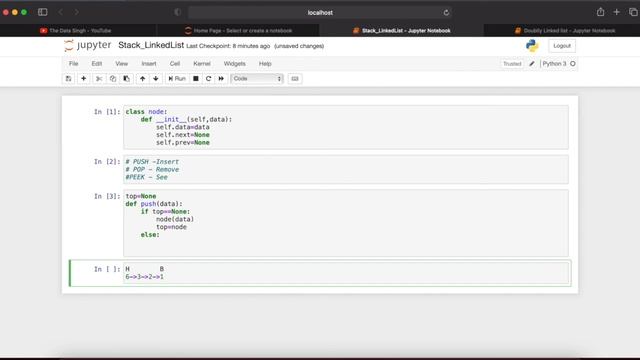Click the In [3]: prompt label

point(107,196)
